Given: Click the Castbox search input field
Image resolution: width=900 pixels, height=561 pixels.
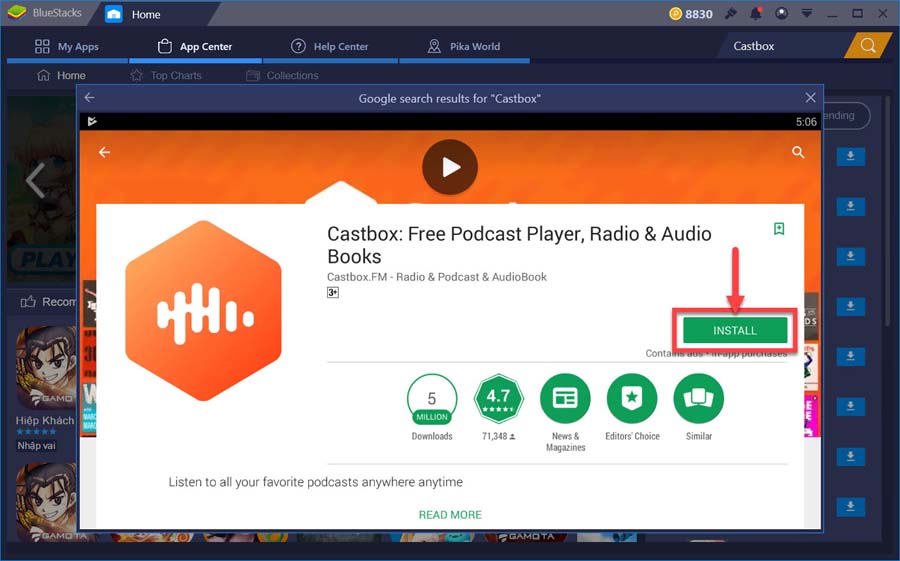Looking at the screenshot, I should pos(781,46).
